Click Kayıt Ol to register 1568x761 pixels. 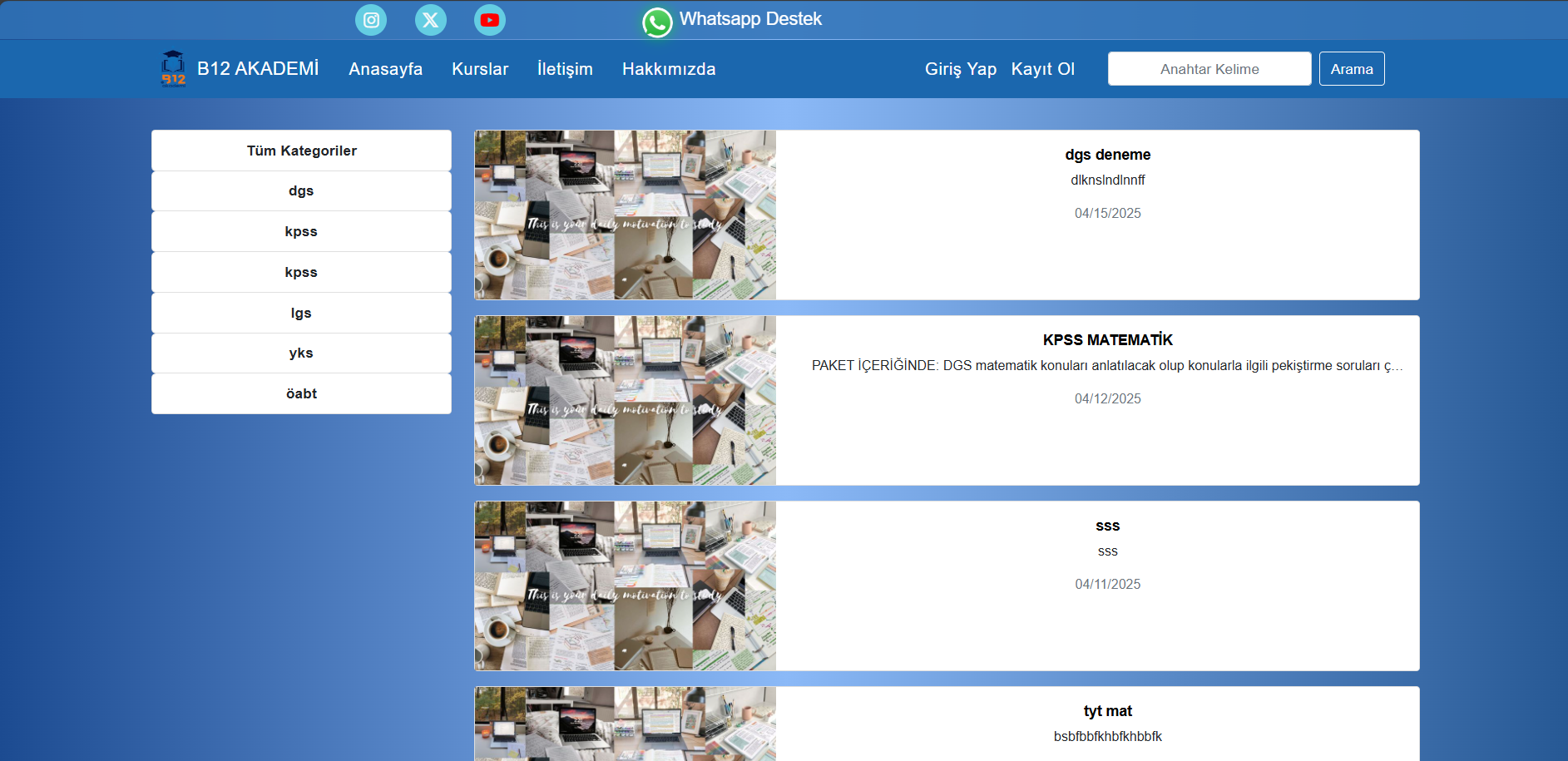pyautogui.click(x=1043, y=69)
